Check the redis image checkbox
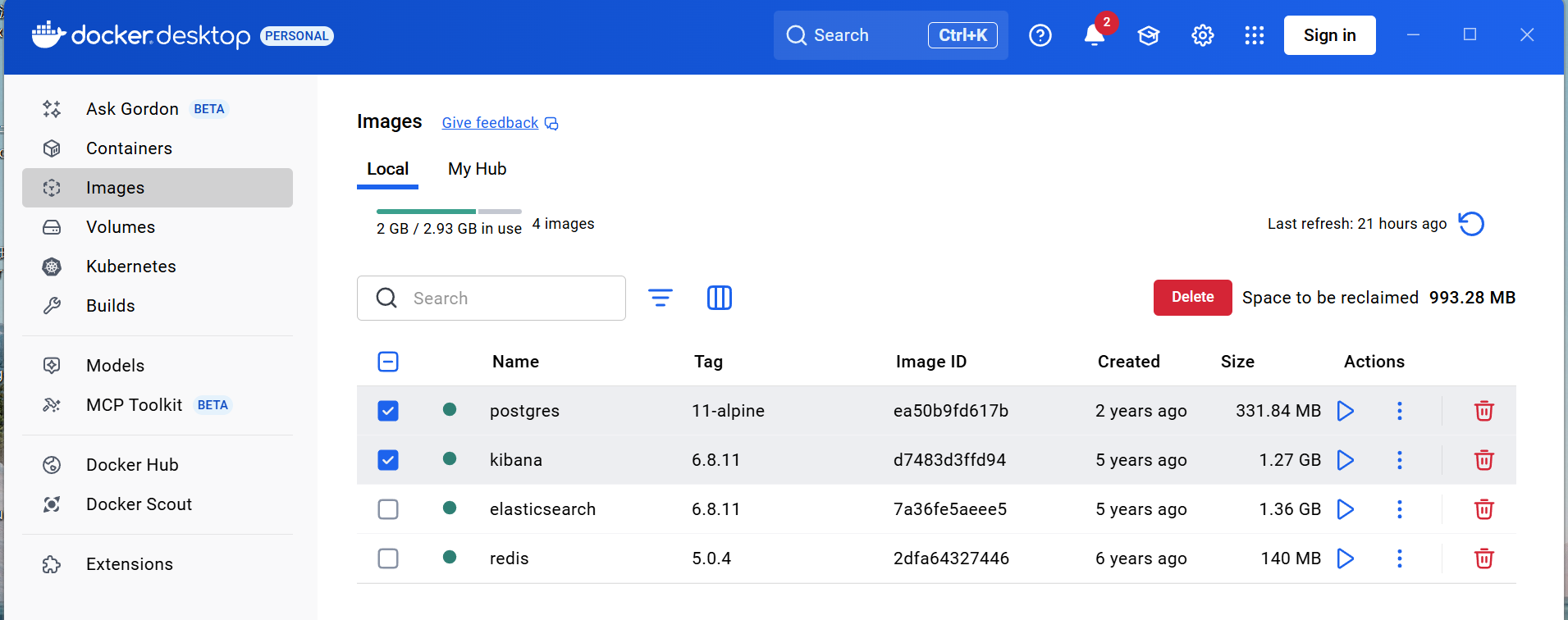1568x620 pixels. tap(388, 558)
